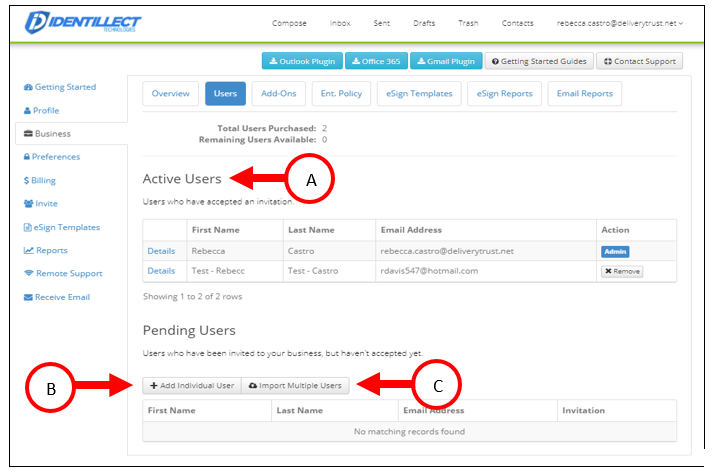Viewport: 718px width, 474px height.
Task: Select Receive Email in the sidebar
Action: [60, 297]
